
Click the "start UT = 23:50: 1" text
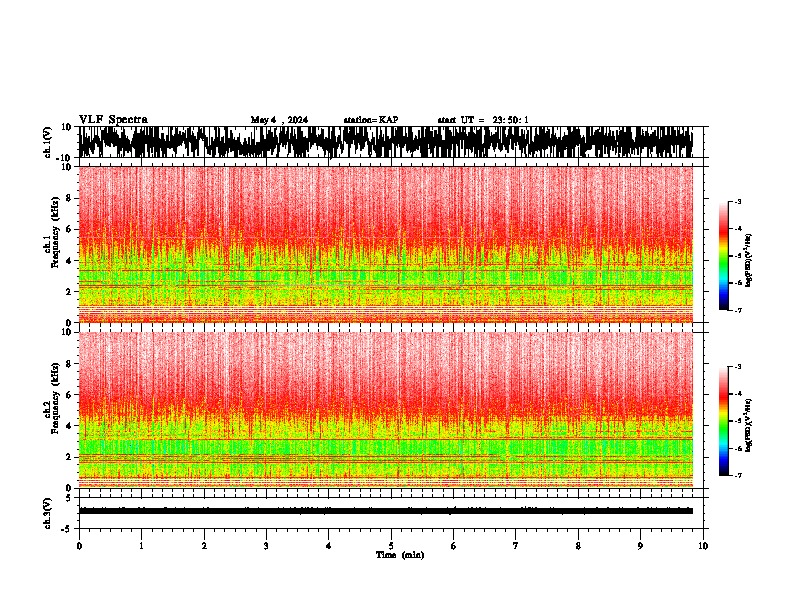(x=483, y=120)
